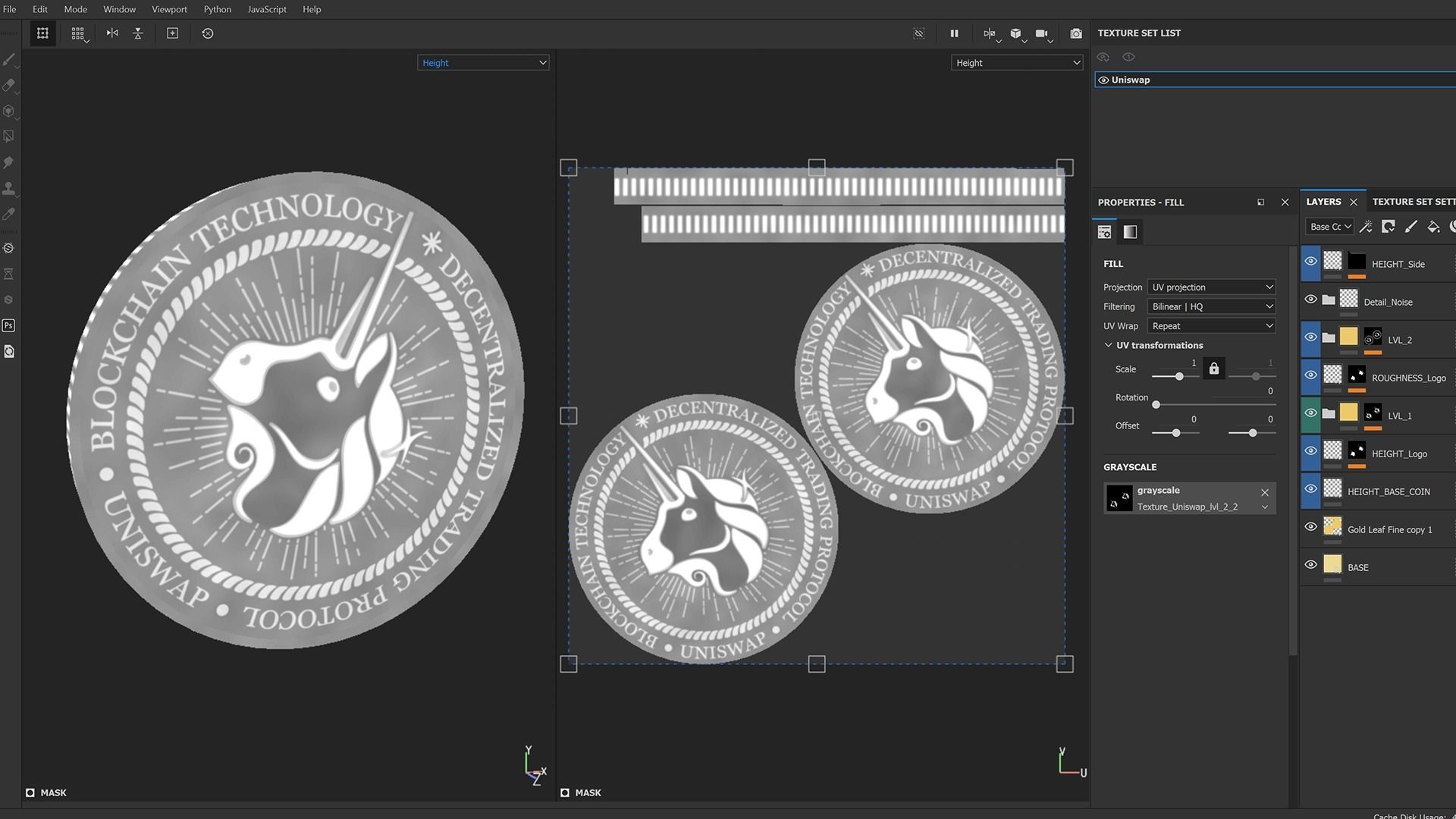Add a fill layer with the bucket icon
The image size is (1456, 819).
point(1432,227)
